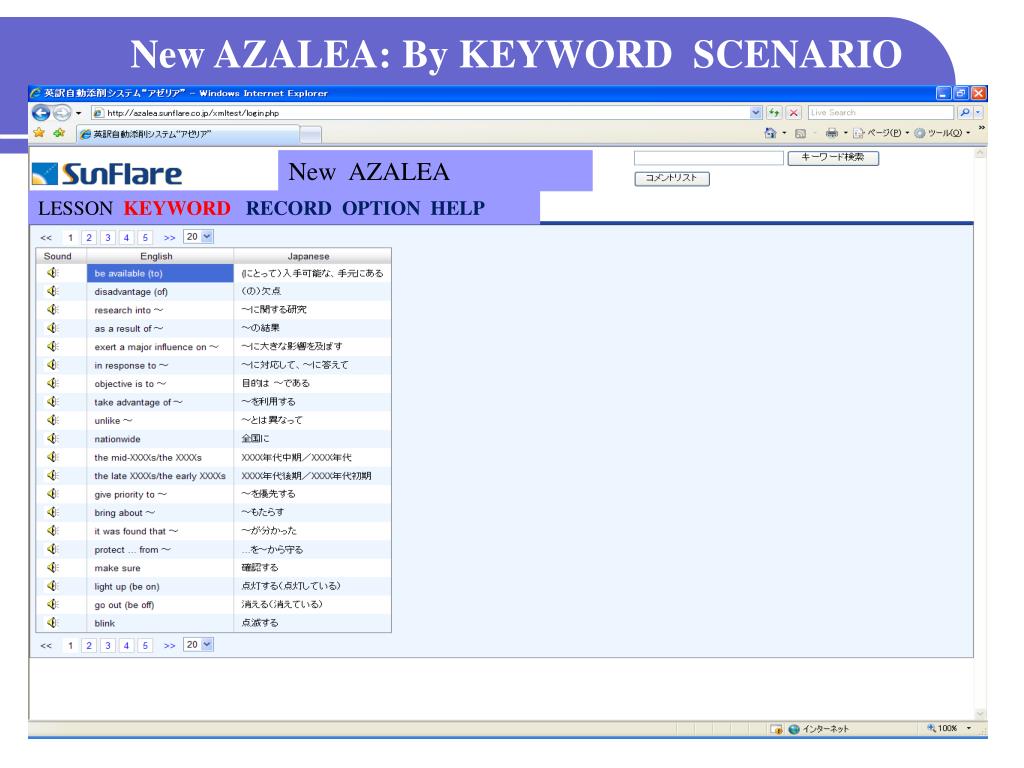Select the 英訳自動添削システム browser tab
Image resolution: width=1024 pixels, height=768 pixels.
click(x=188, y=135)
